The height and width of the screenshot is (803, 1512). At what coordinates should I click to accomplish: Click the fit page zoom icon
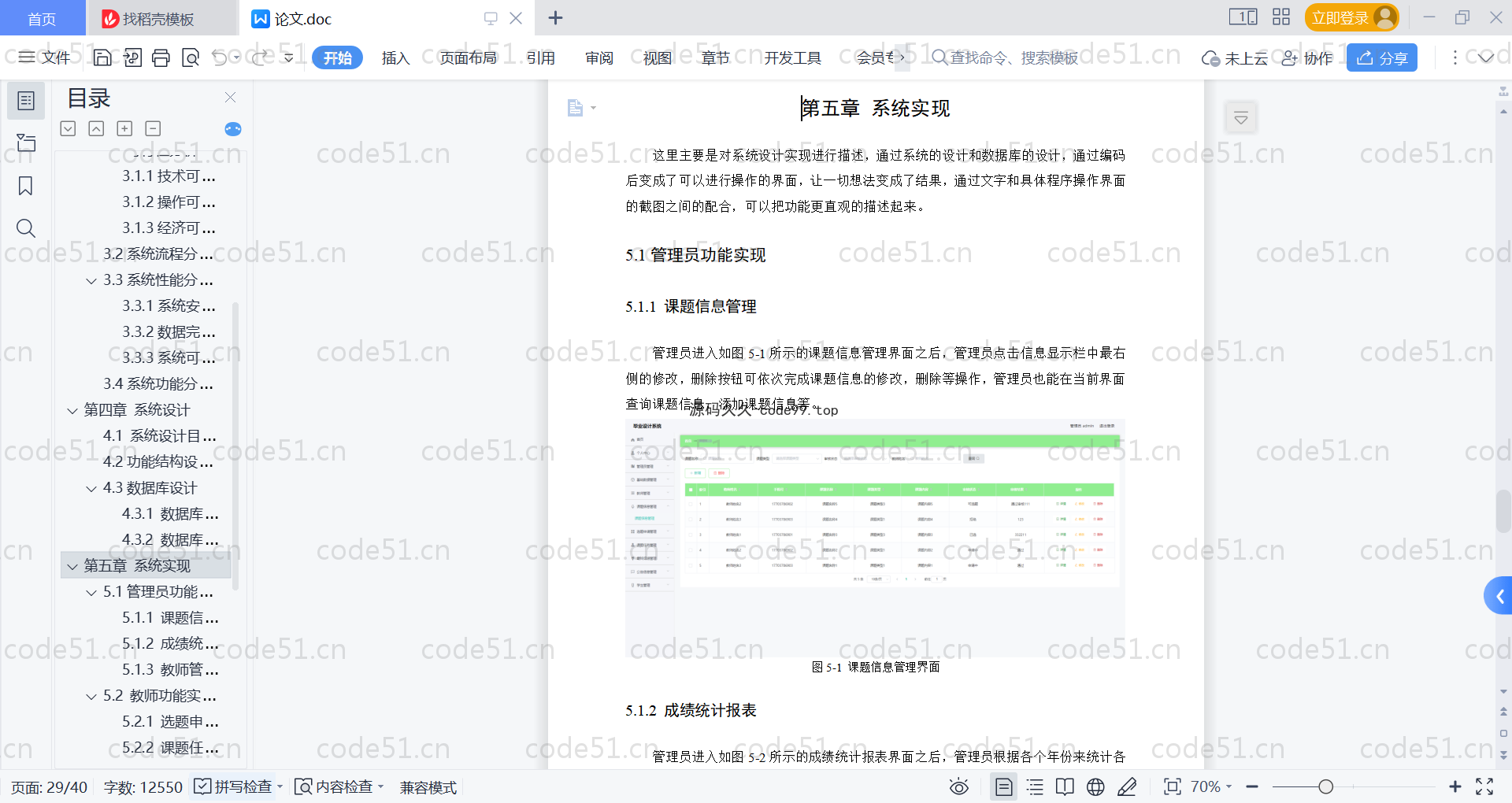click(x=1172, y=786)
